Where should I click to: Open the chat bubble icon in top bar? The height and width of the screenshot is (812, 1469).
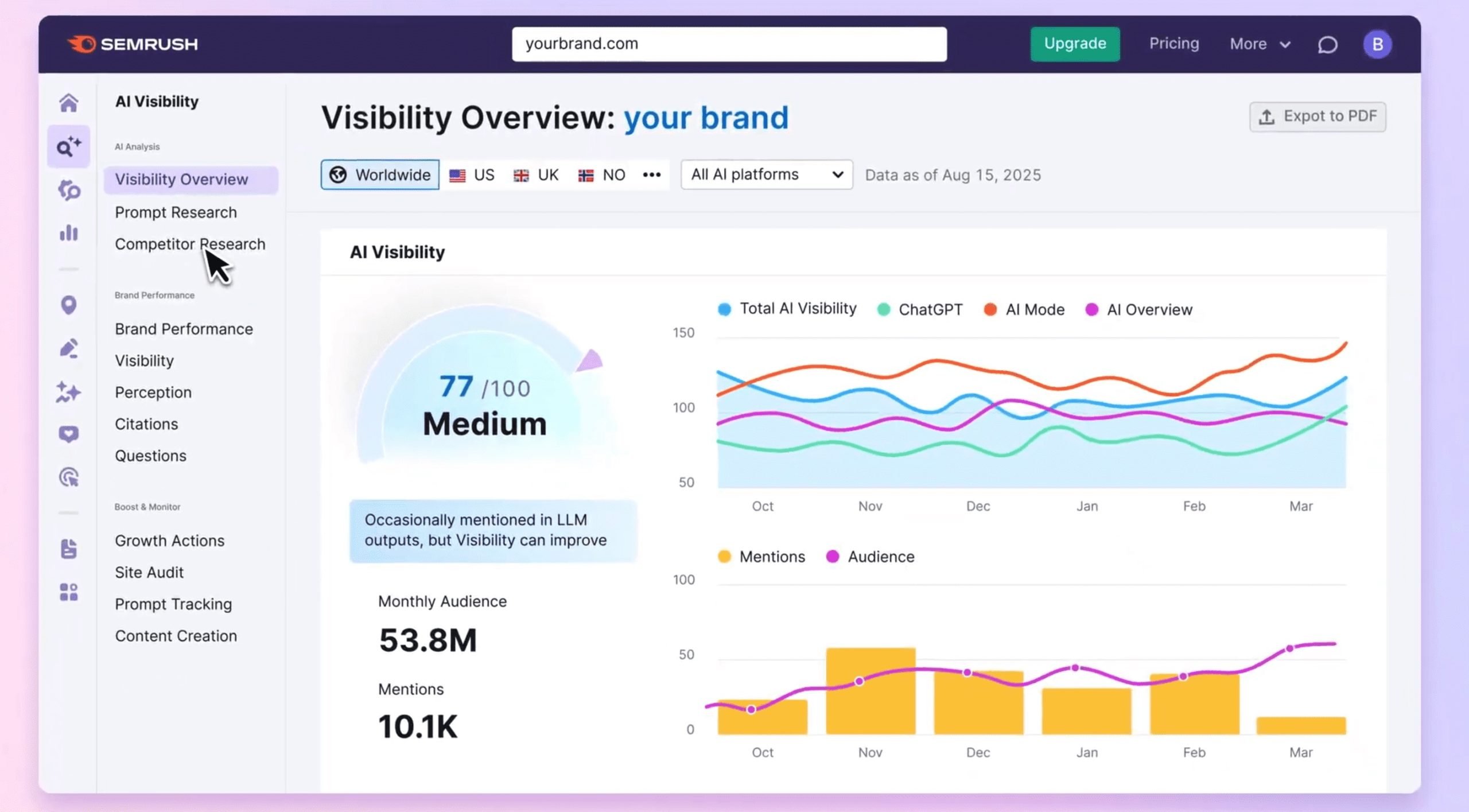(x=1327, y=44)
